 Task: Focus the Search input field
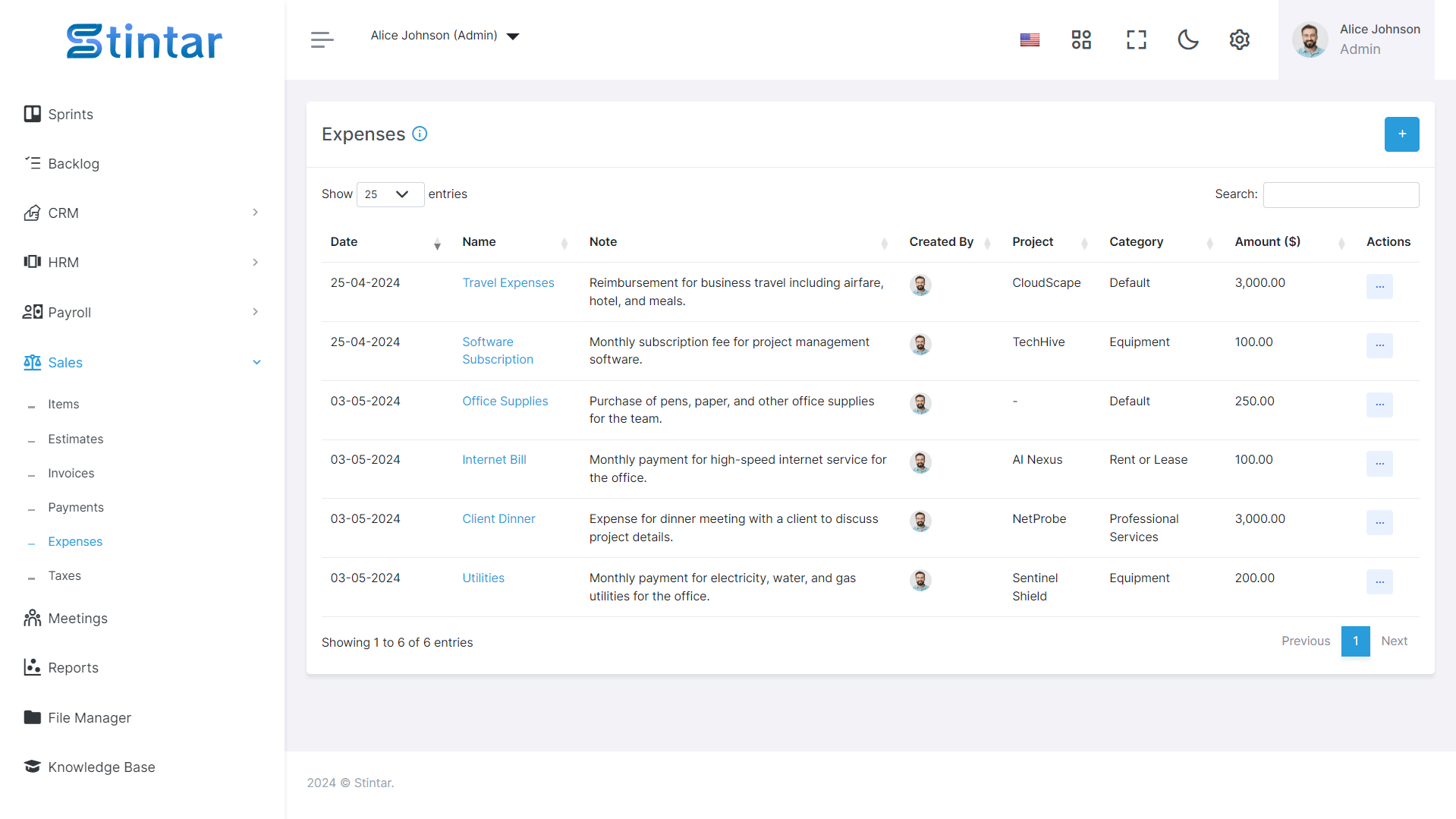1341,194
